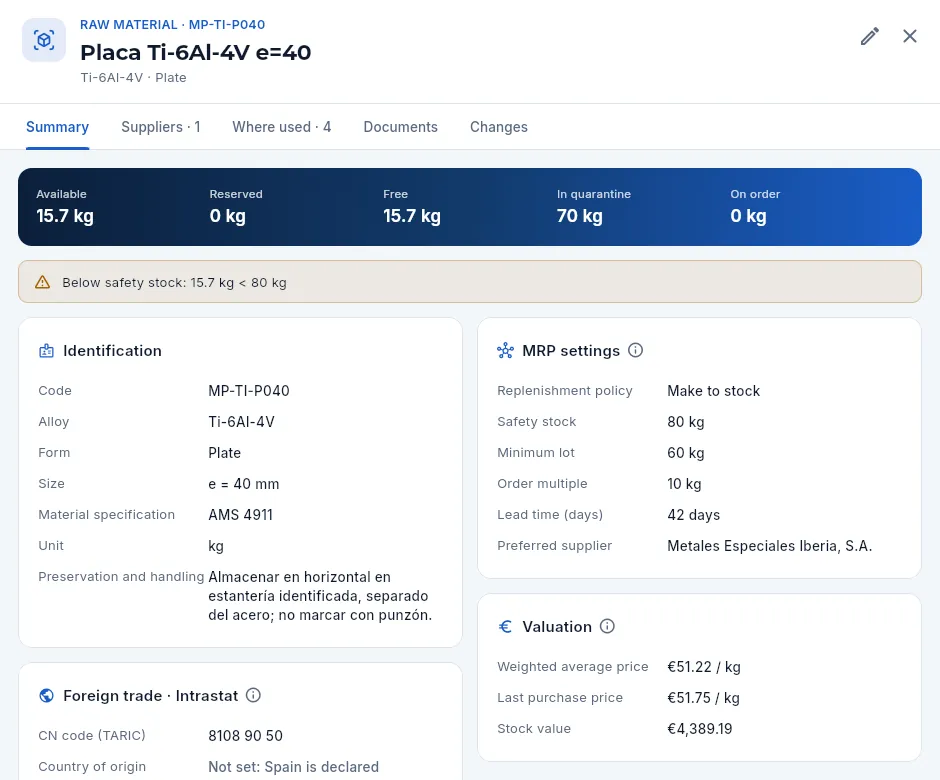Click the Code value MP-TI-P040
This screenshot has width=940, height=780.
click(x=249, y=391)
